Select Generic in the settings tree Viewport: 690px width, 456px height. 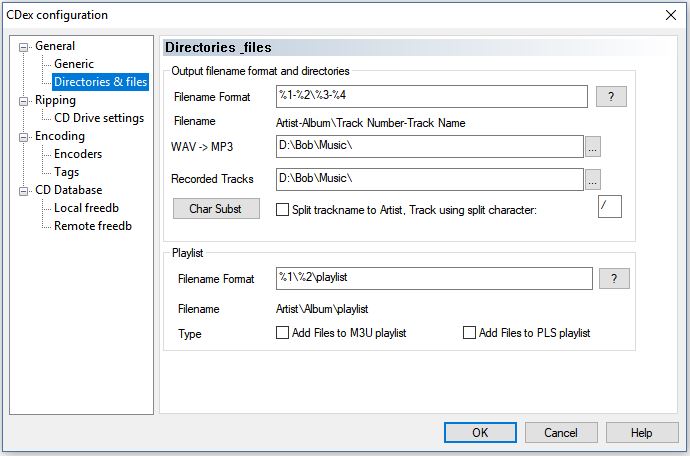point(74,64)
